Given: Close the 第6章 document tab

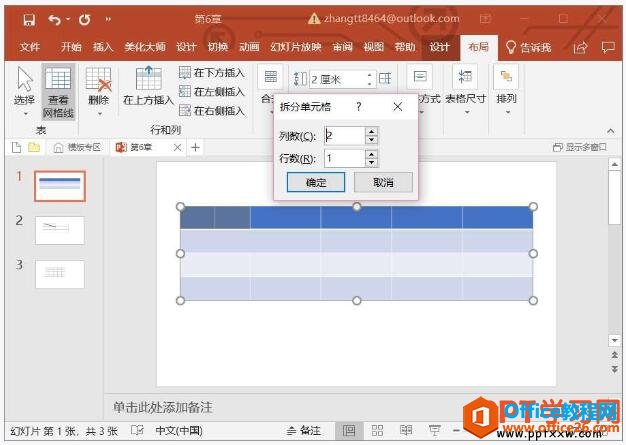Looking at the screenshot, I should pos(177,148).
